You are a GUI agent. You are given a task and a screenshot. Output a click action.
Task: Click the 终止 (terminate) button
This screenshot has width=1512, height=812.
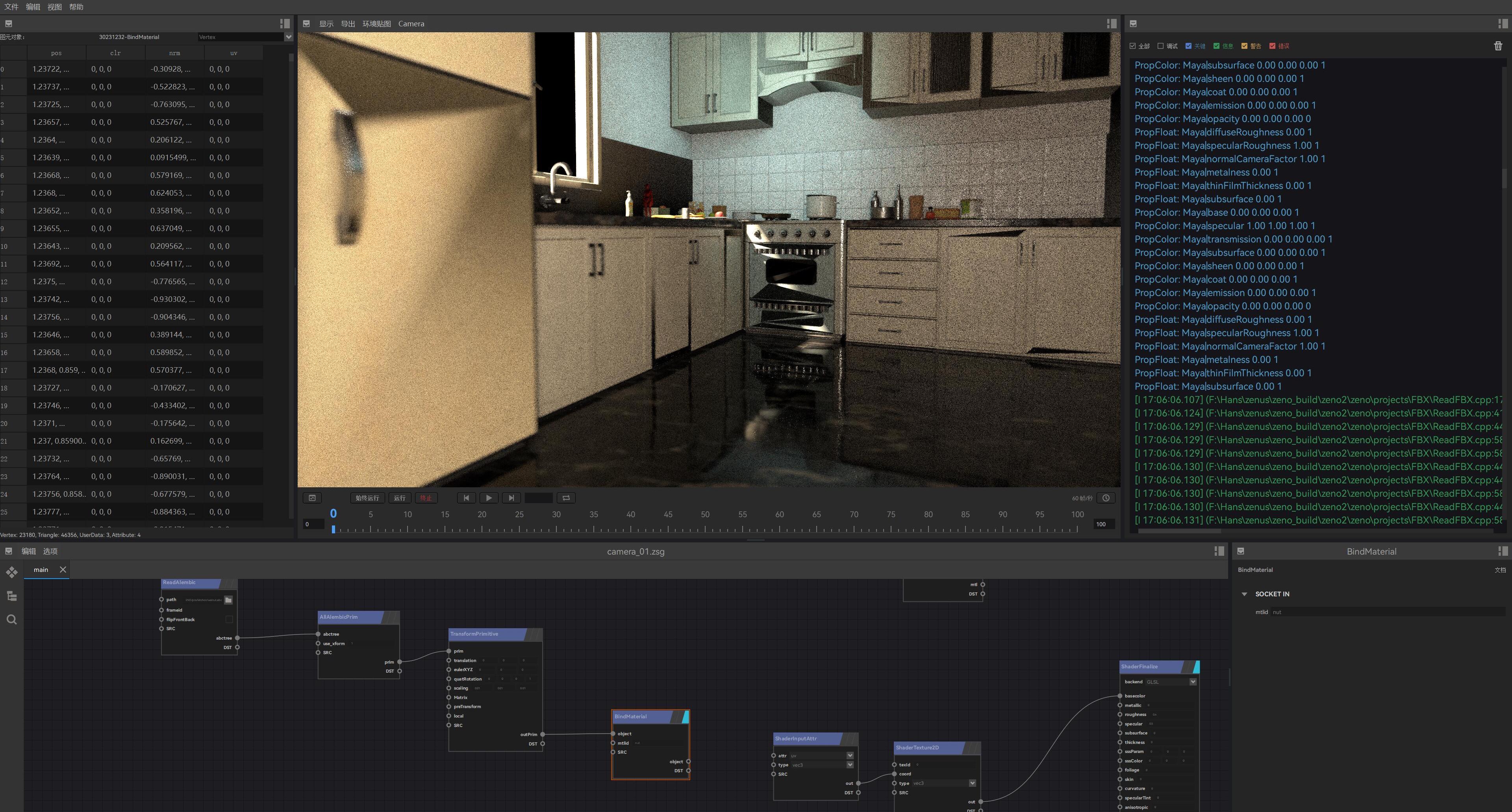pos(427,498)
